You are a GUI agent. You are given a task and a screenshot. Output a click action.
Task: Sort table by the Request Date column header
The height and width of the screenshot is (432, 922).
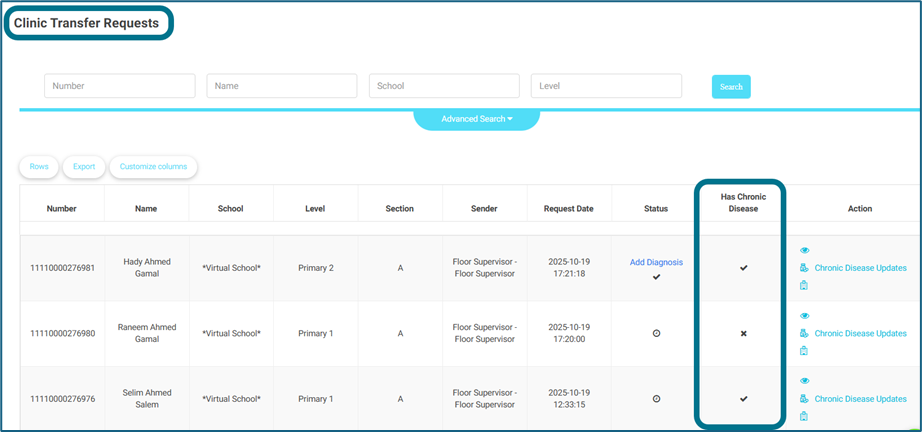pos(569,209)
